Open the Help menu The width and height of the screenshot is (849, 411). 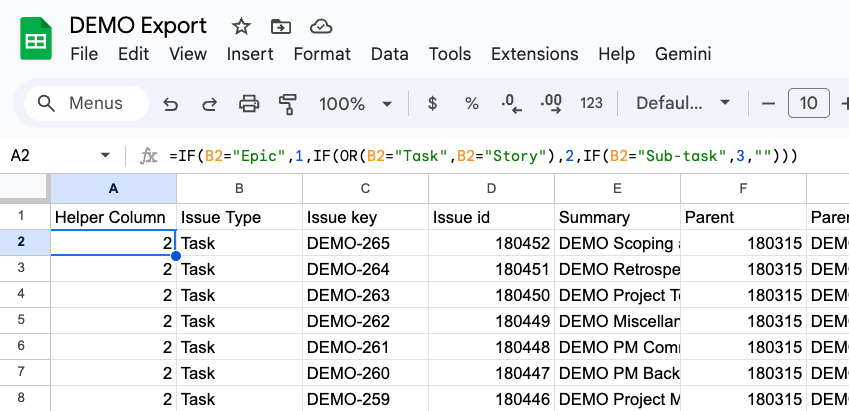617,54
